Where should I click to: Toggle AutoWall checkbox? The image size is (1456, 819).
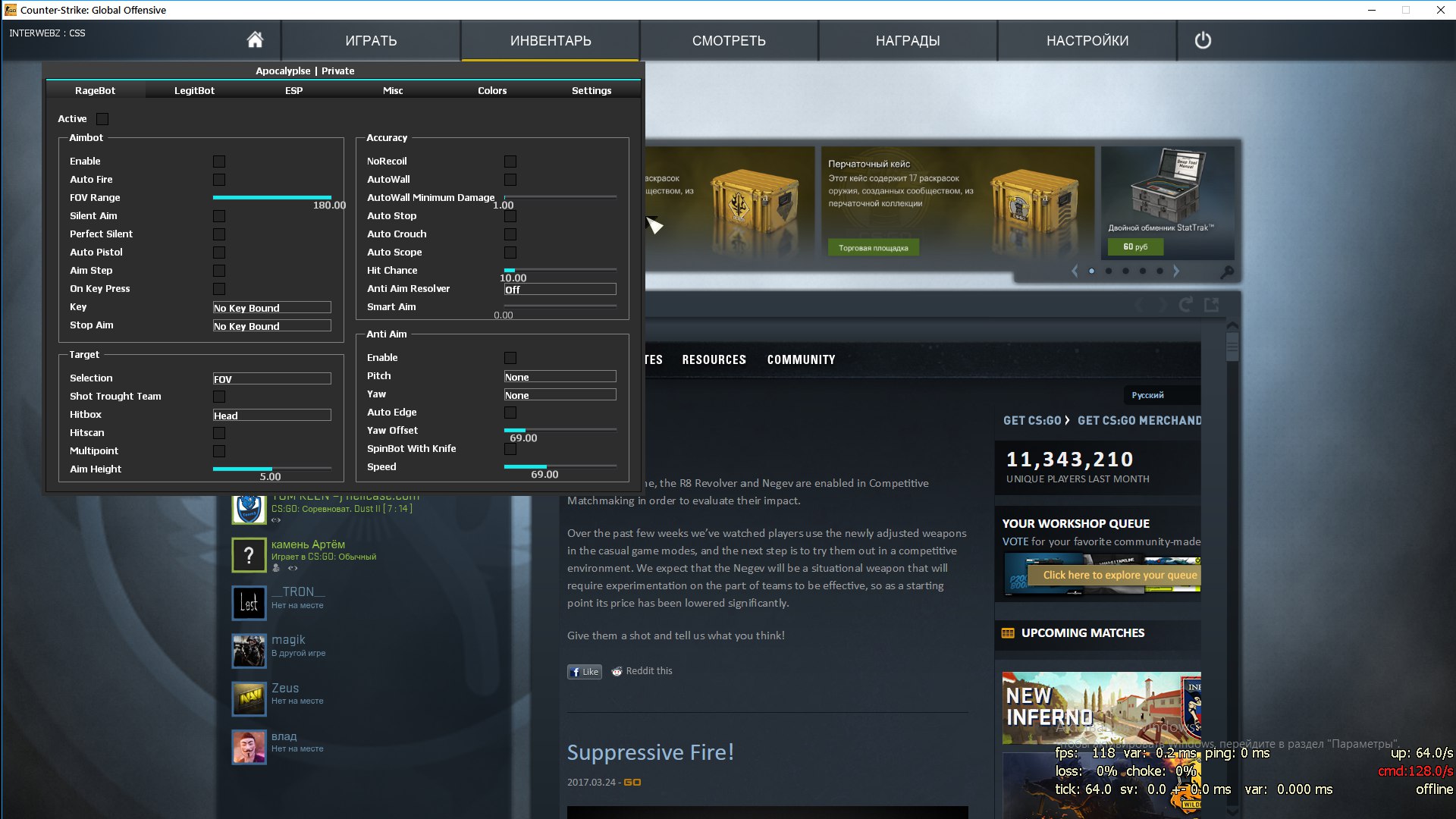click(x=510, y=180)
